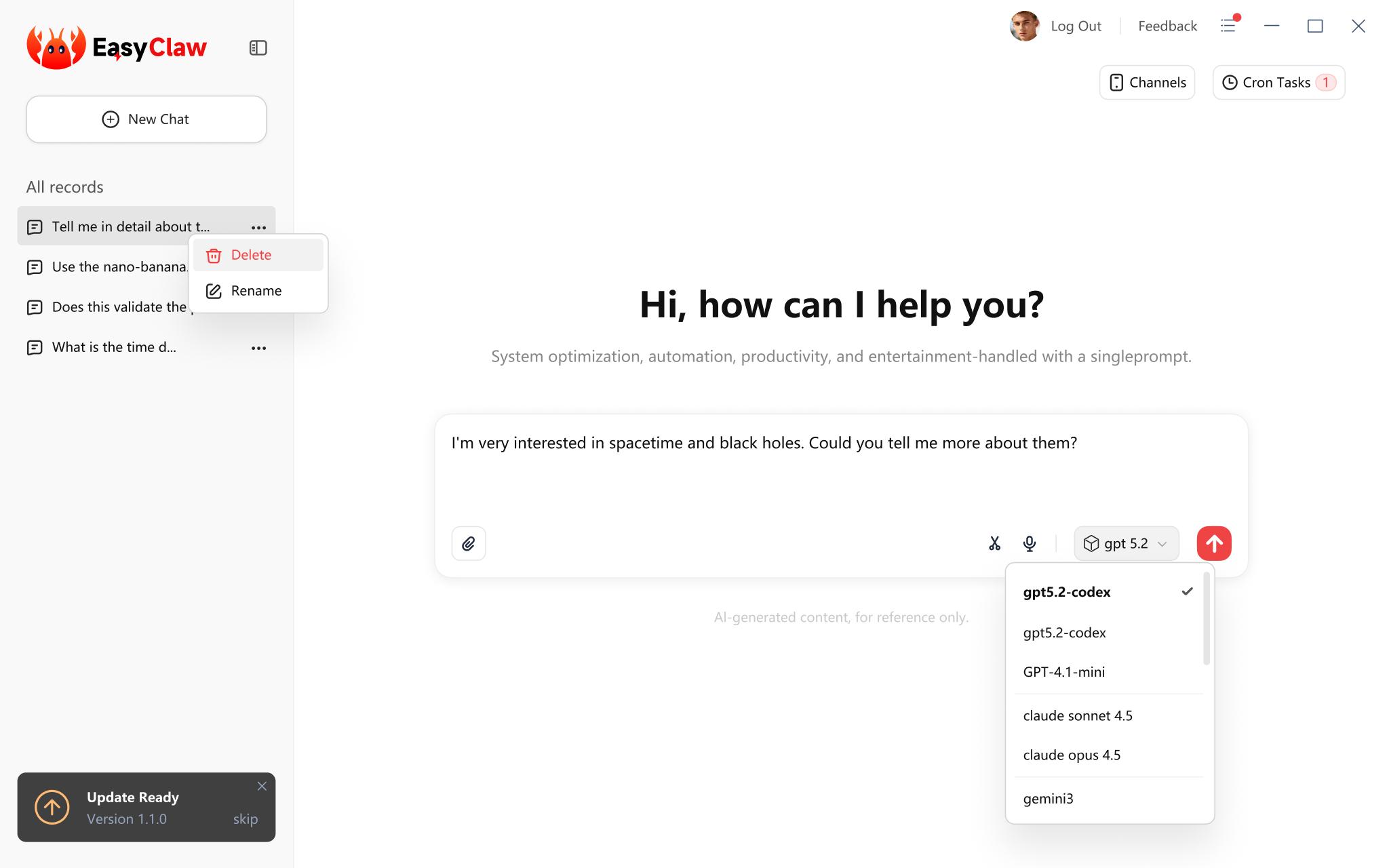Close the Update Ready notification
Screen dimensions: 1389x868
pyautogui.click(x=262, y=787)
